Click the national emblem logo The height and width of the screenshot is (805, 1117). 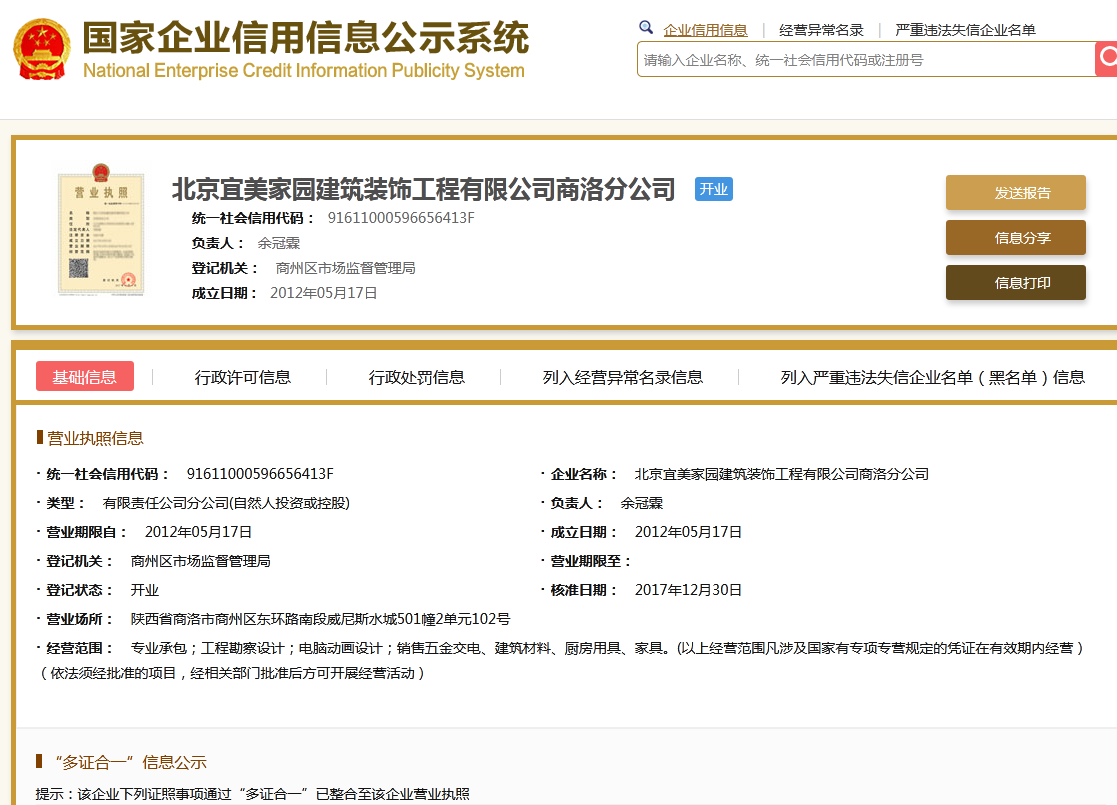(42, 48)
